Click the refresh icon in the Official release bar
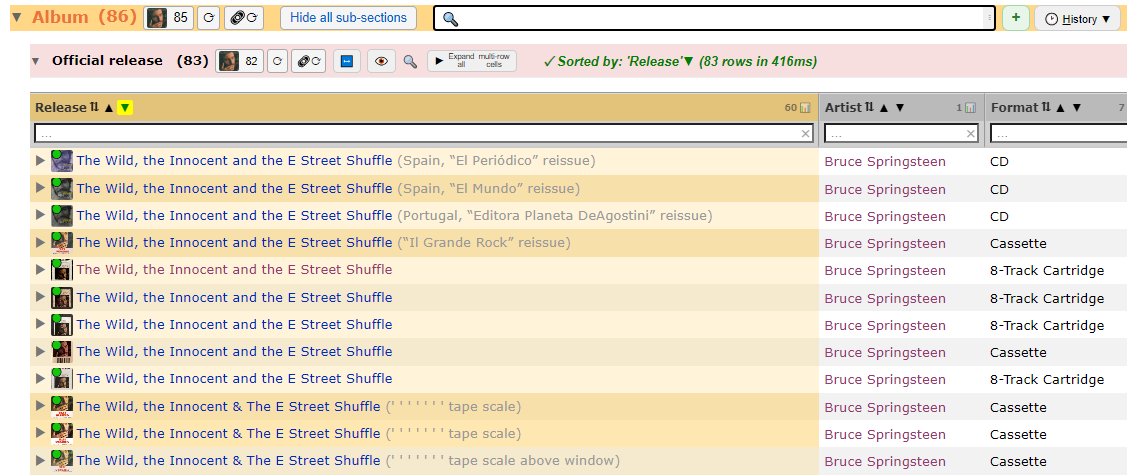The image size is (1127, 475). (x=278, y=62)
